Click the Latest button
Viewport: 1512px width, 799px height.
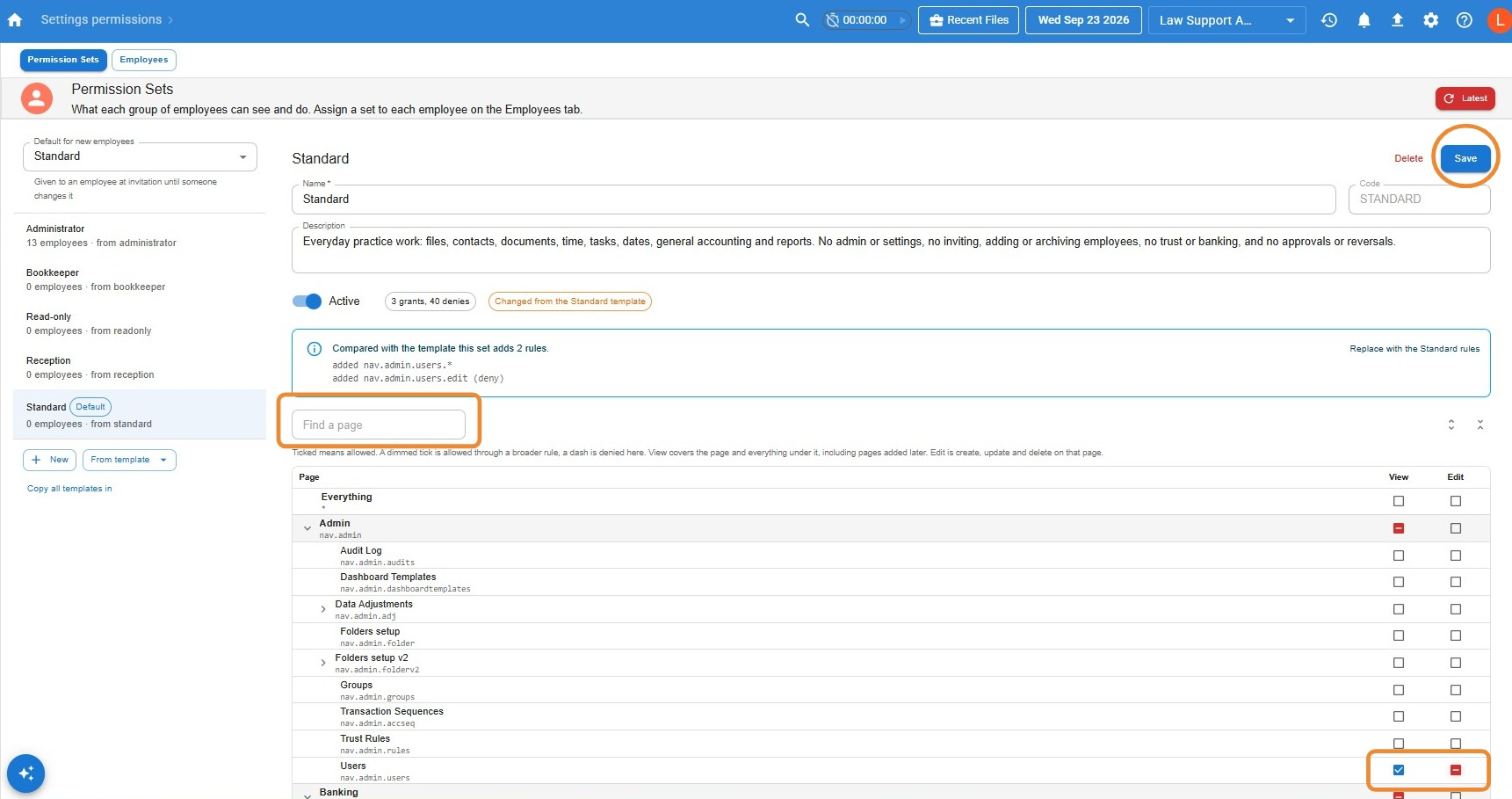coord(1465,98)
